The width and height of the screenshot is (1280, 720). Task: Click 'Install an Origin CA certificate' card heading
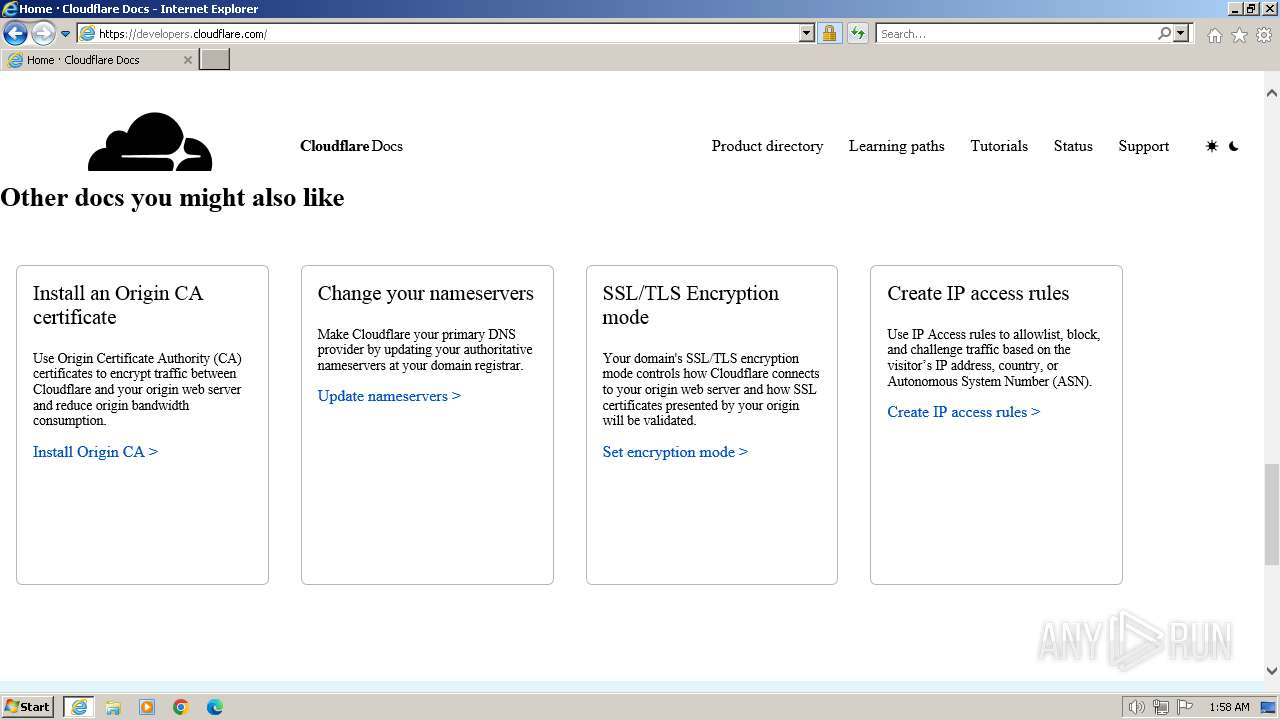pos(118,305)
